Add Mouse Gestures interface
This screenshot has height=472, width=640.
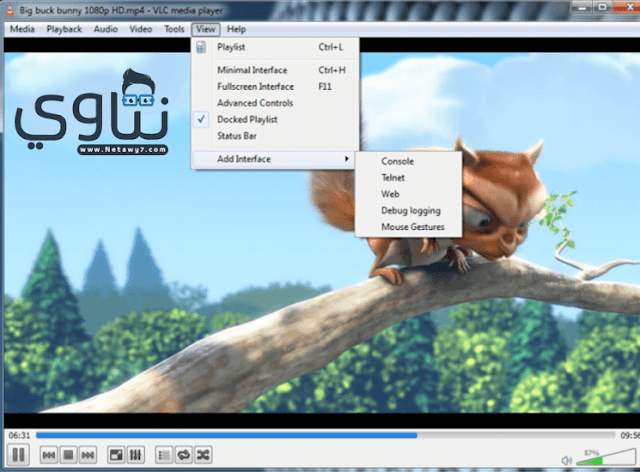[409, 227]
